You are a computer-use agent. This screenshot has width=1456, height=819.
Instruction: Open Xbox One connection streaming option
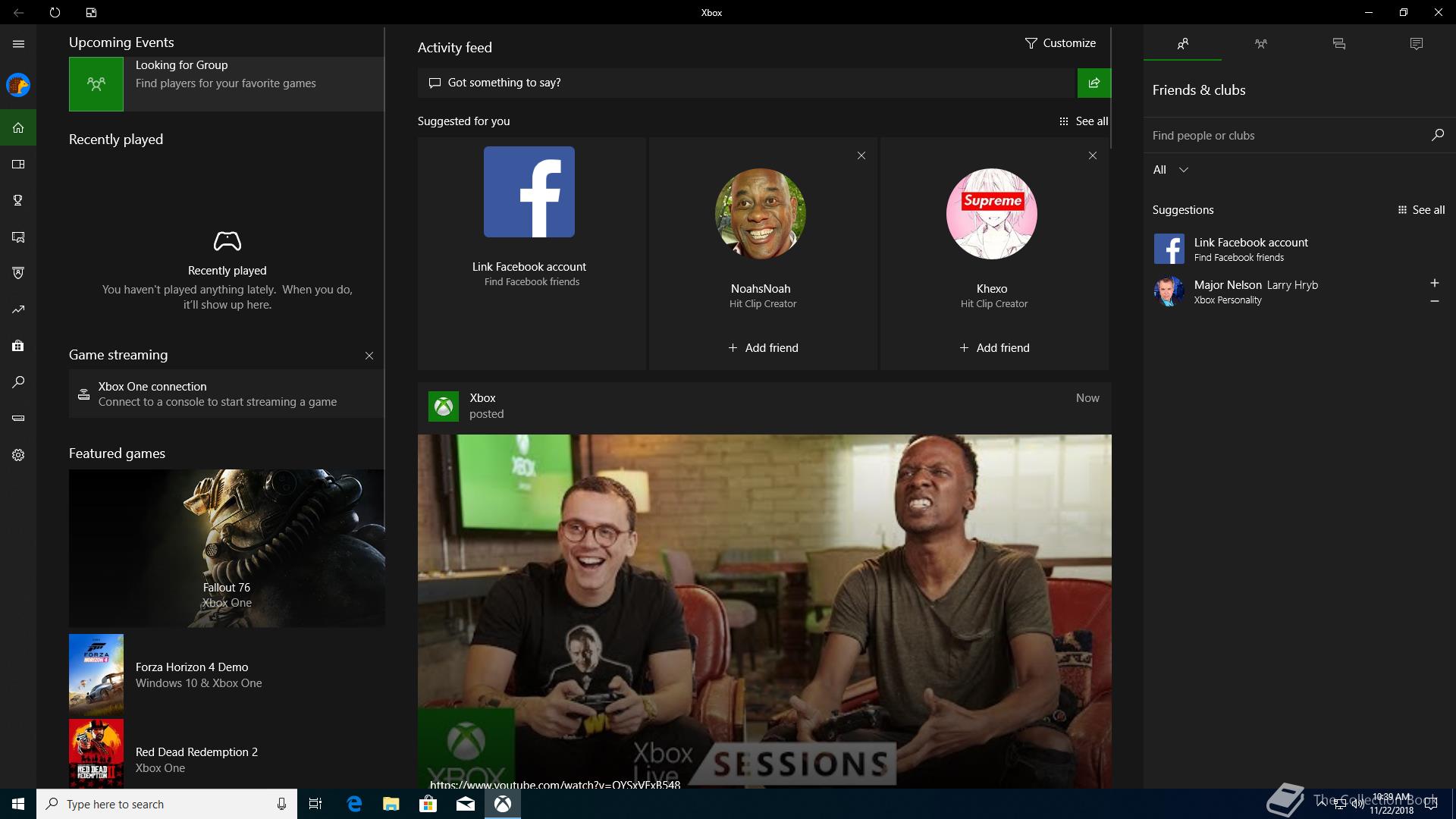226,394
